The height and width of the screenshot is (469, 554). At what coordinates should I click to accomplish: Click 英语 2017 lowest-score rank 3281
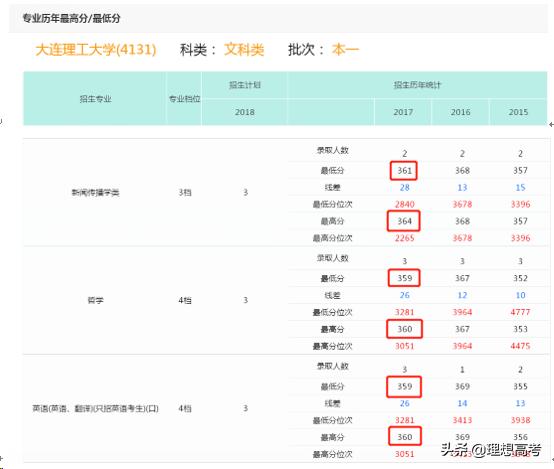(405, 420)
